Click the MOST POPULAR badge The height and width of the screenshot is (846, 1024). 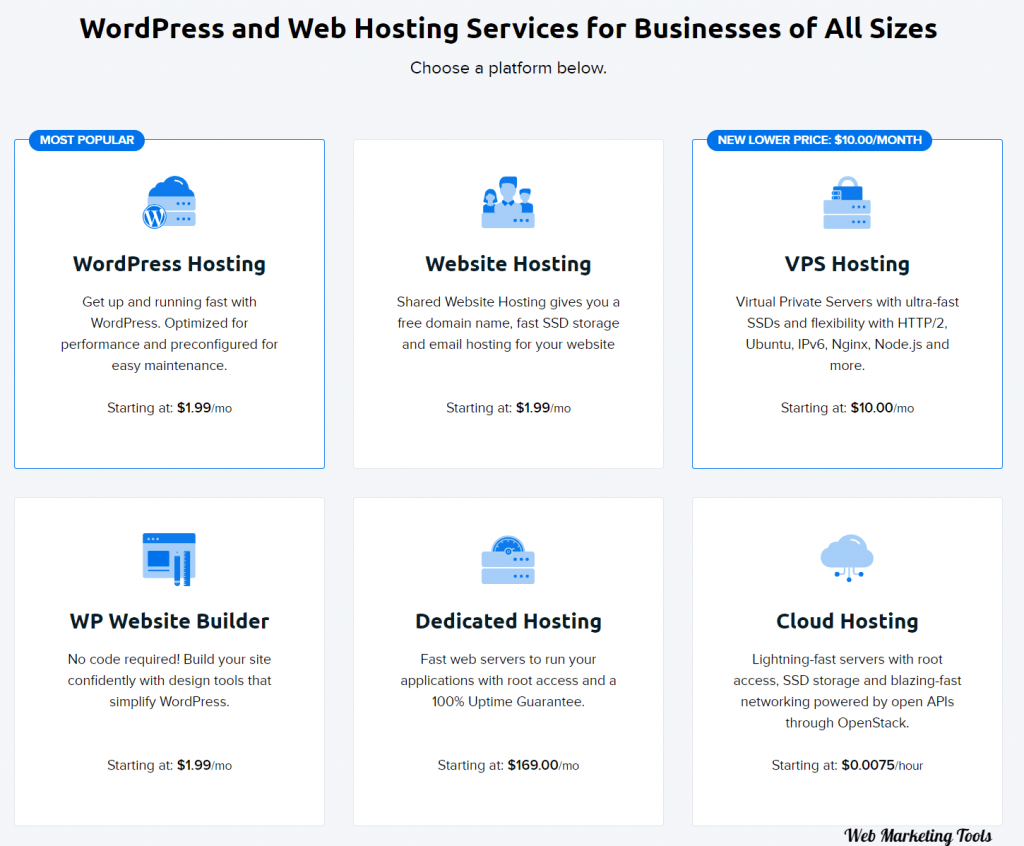pyautogui.click(x=87, y=140)
